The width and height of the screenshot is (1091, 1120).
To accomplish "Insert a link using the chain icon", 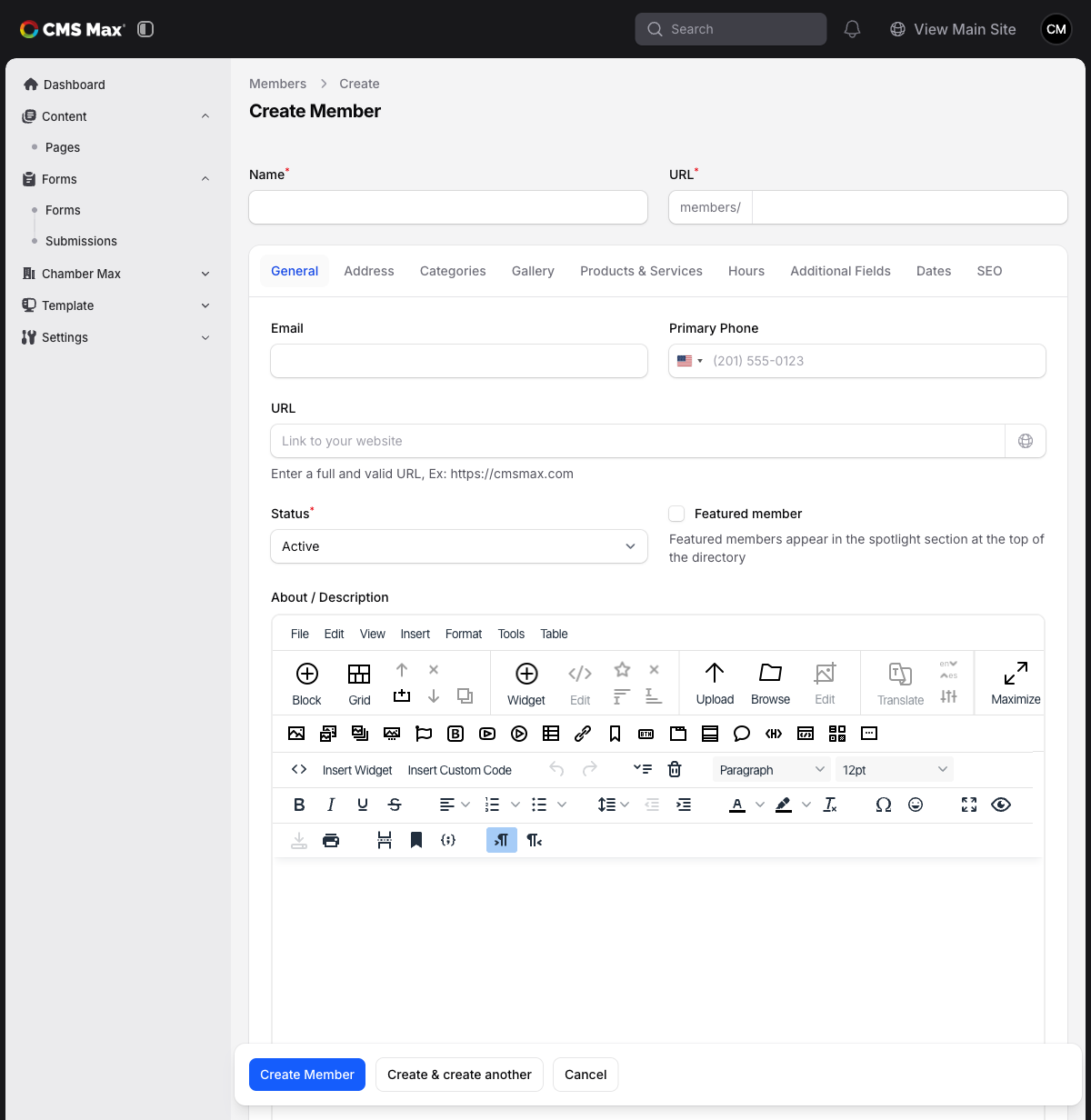I will (x=583, y=734).
